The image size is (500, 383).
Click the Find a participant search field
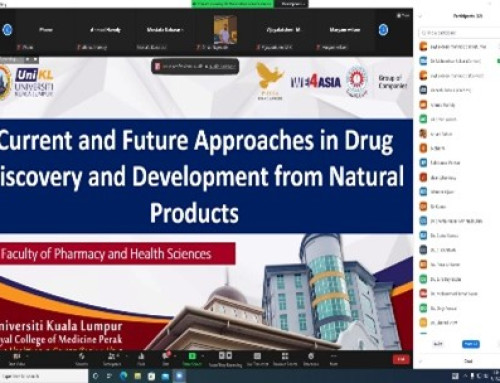(x=458, y=33)
